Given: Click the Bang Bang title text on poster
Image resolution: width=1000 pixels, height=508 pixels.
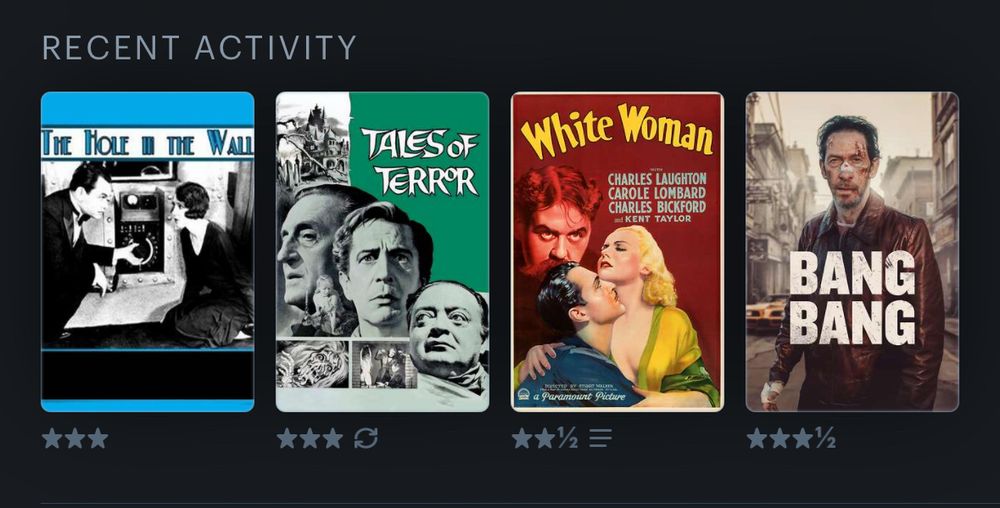Looking at the screenshot, I should (853, 298).
